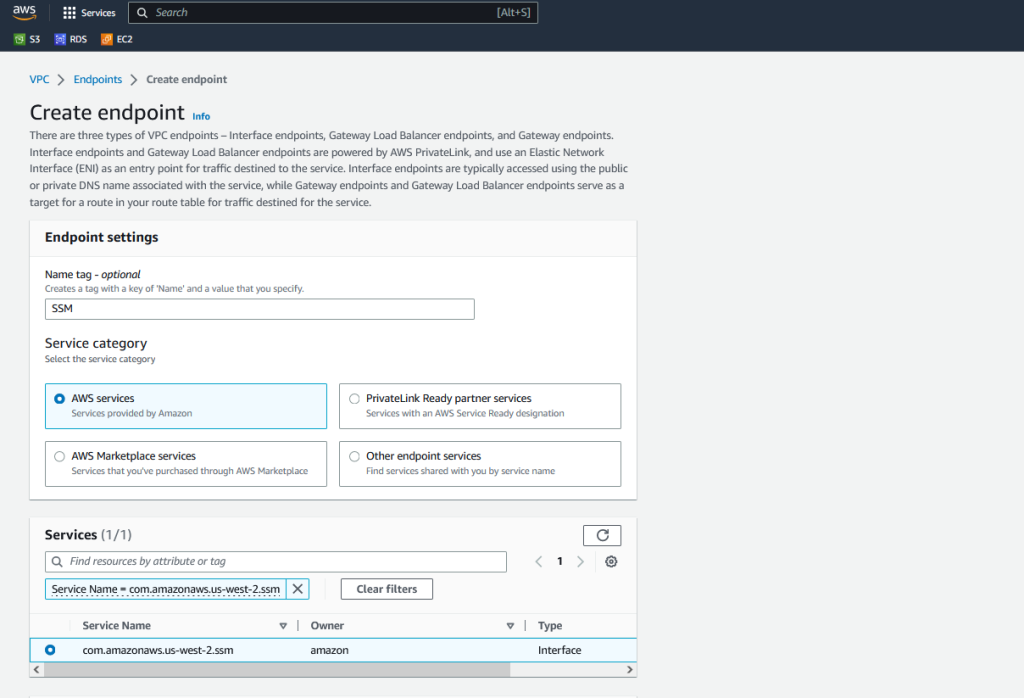The image size is (1024, 698).
Task: Select Other endpoint services option
Action: [x=354, y=456]
